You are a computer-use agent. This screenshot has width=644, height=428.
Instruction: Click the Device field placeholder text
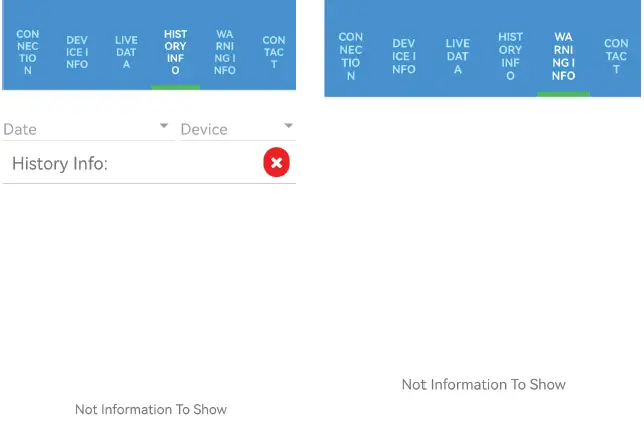click(204, 129)
